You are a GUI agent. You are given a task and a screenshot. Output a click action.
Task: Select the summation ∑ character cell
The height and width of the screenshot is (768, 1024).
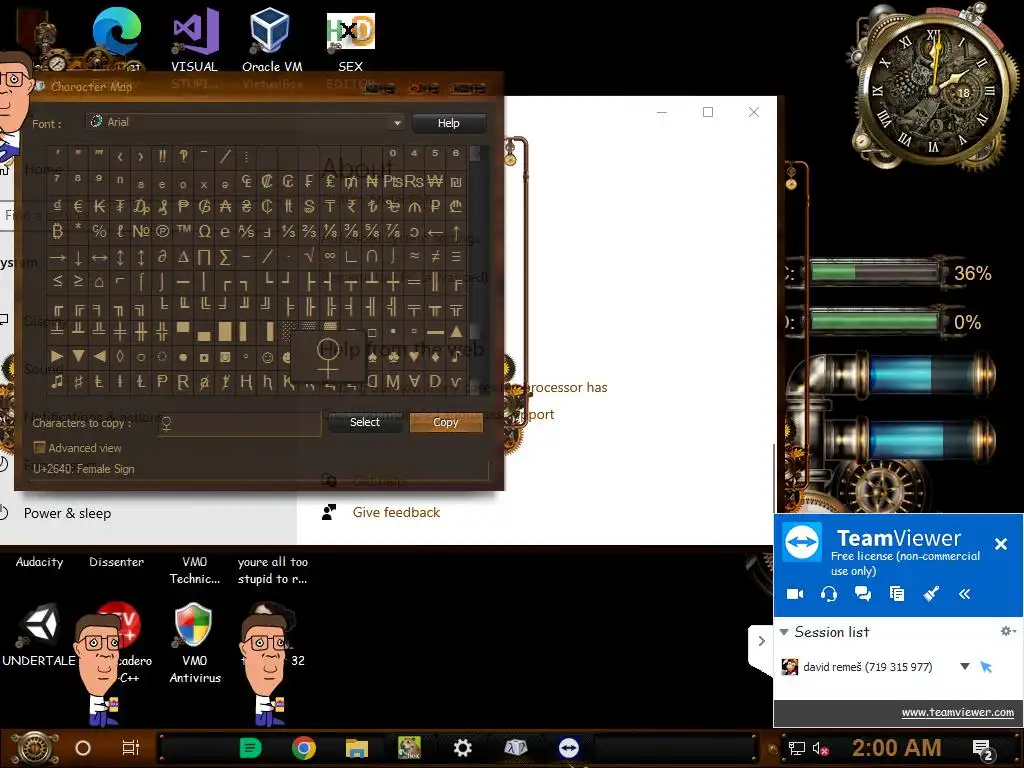(225, 256)
